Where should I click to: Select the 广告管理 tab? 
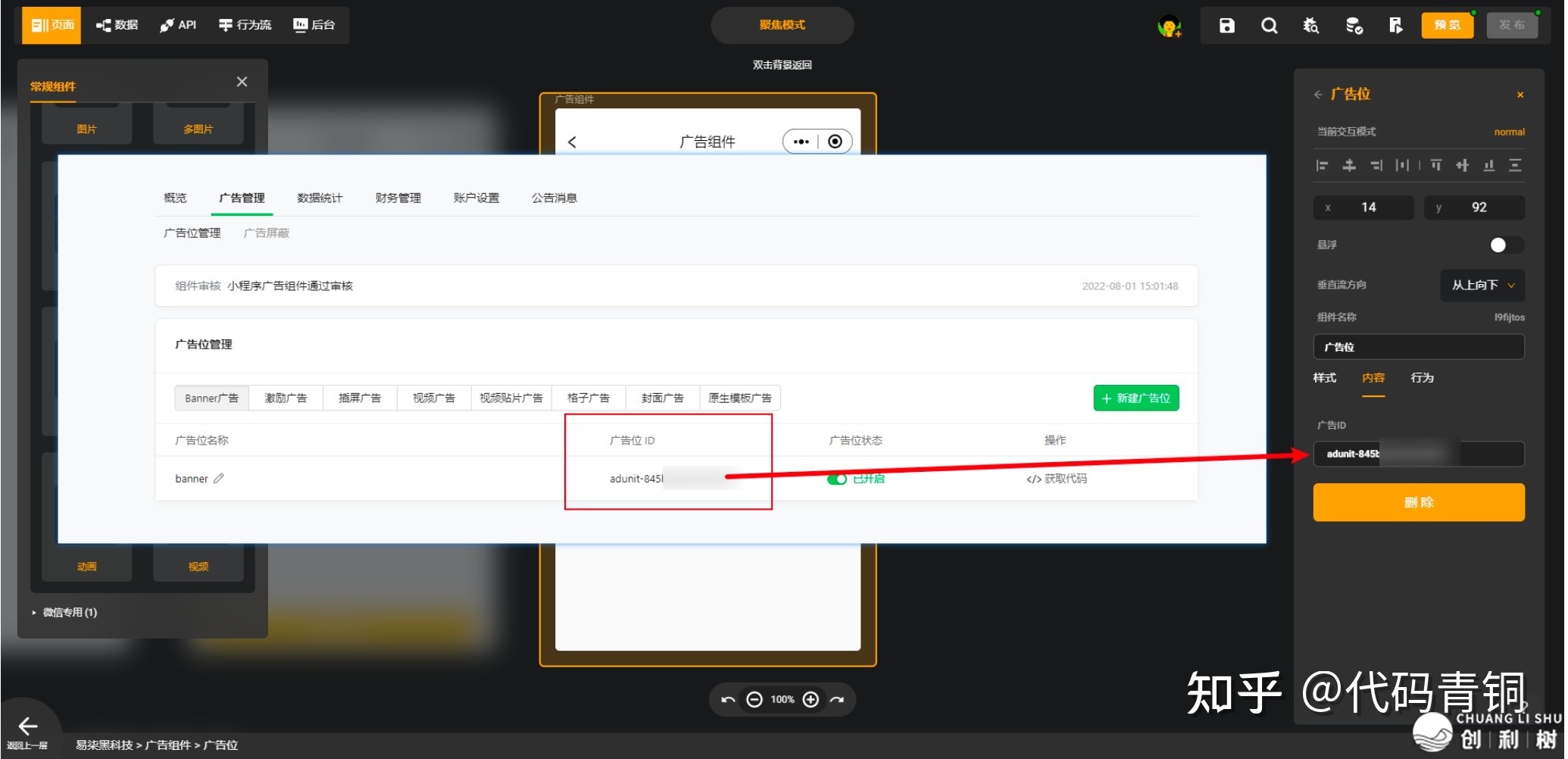(242, 198)
